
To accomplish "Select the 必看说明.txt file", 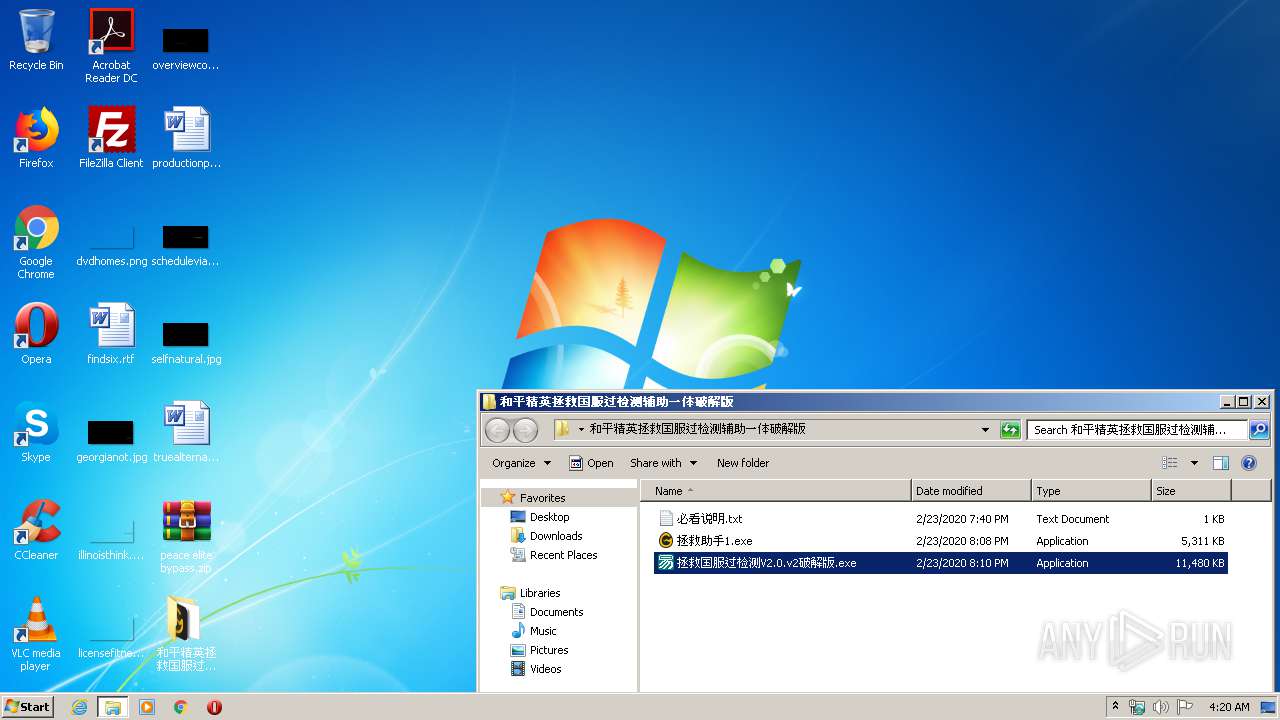I will [941, 519].
